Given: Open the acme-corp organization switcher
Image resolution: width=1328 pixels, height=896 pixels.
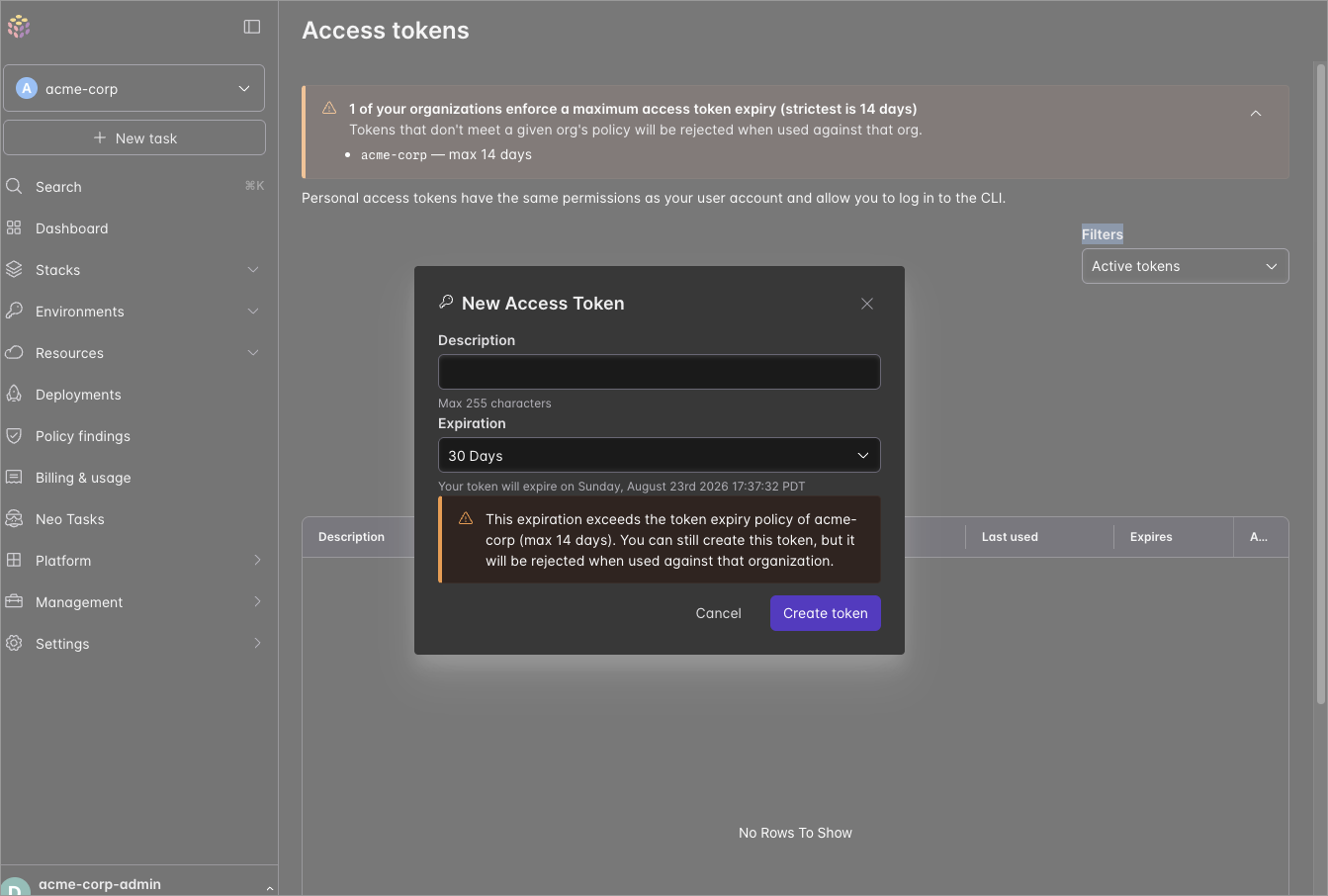Looking at the screenshot, I should pos(134,88).
